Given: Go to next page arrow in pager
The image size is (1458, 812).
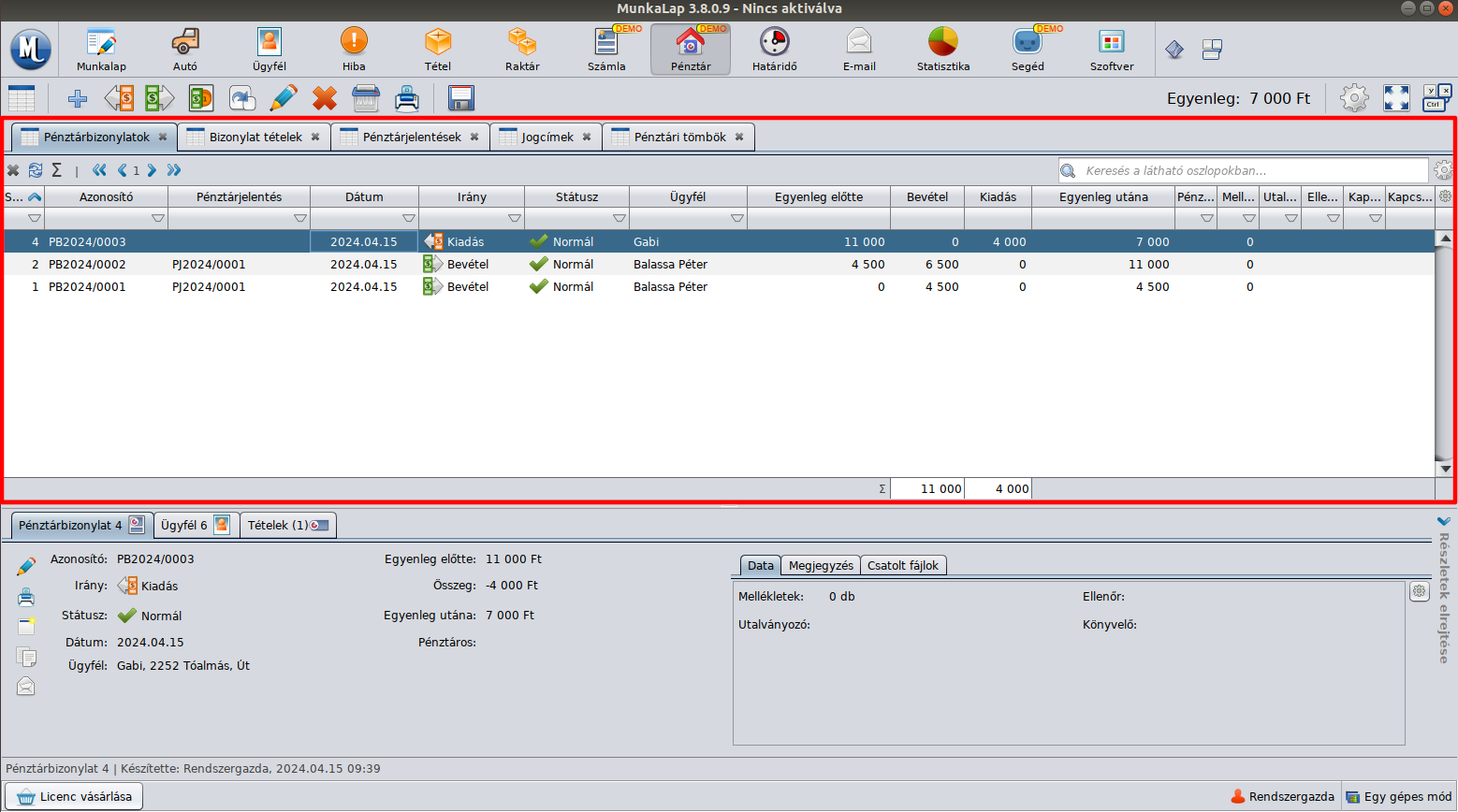Looking at the screenshot, I should point(152,170).
